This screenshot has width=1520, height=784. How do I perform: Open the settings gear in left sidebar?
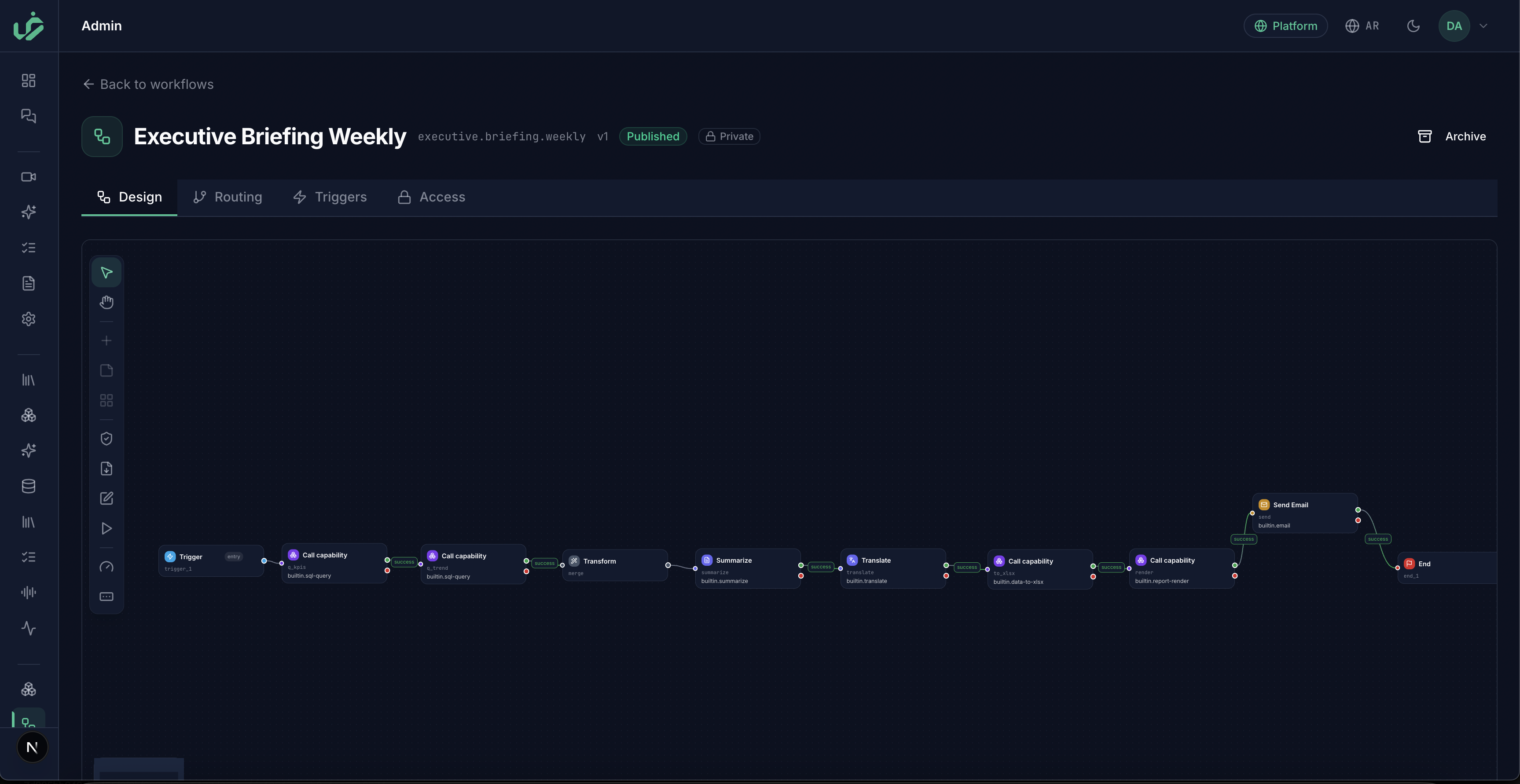point(28,319)
